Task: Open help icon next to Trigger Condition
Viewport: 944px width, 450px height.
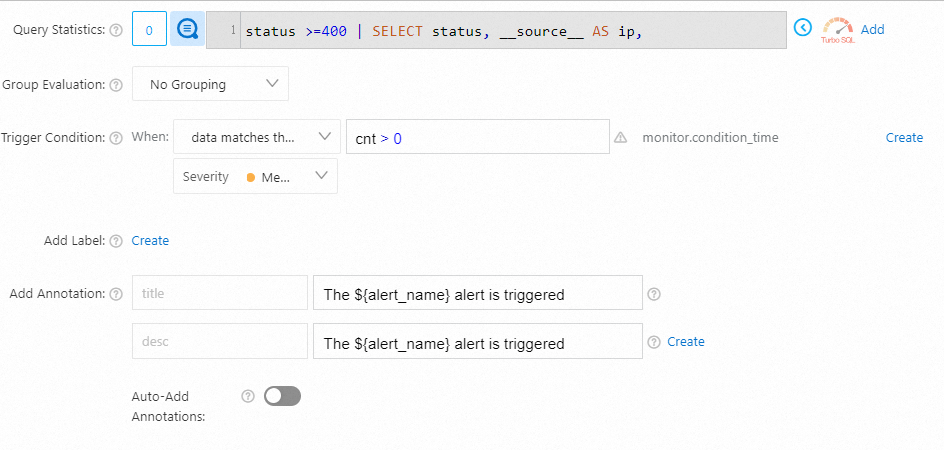Action: [117, 138]
